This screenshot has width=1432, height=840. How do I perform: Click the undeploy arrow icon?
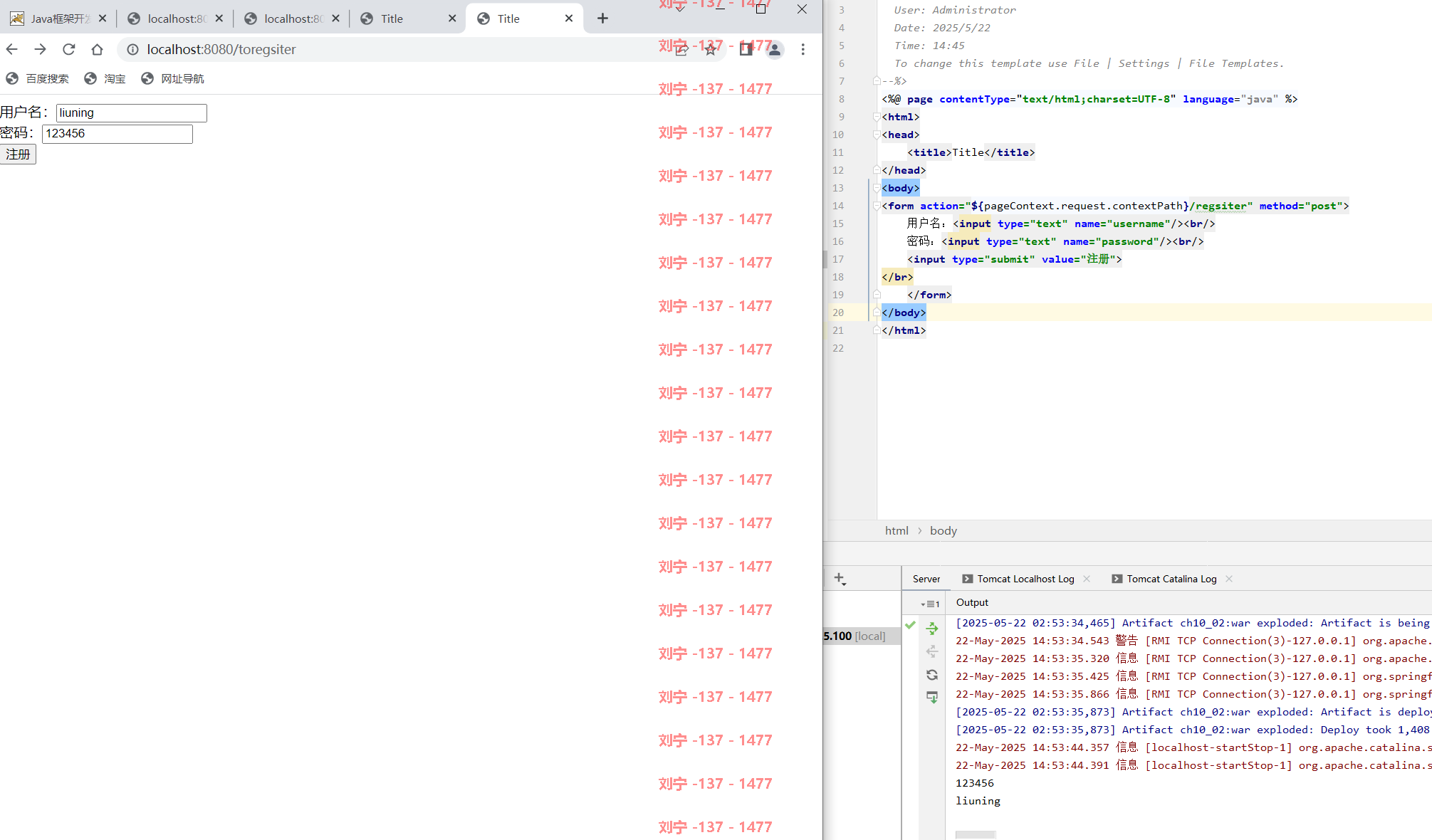(932, 651)
